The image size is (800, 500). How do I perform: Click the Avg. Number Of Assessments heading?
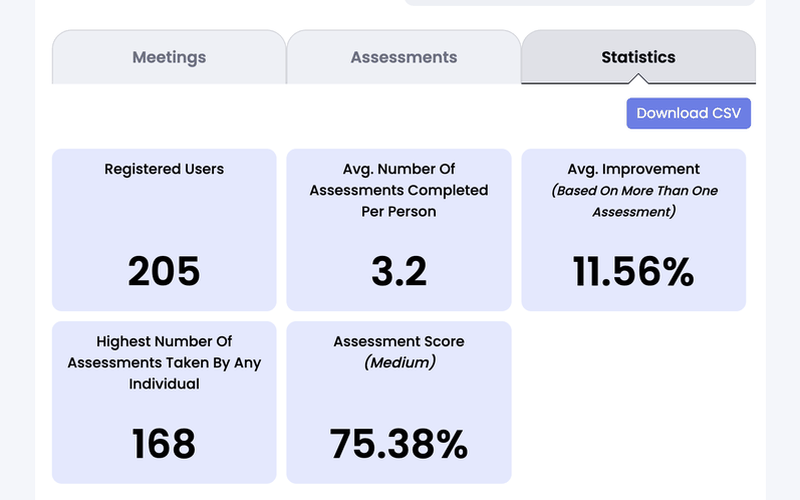pos(399,190)
